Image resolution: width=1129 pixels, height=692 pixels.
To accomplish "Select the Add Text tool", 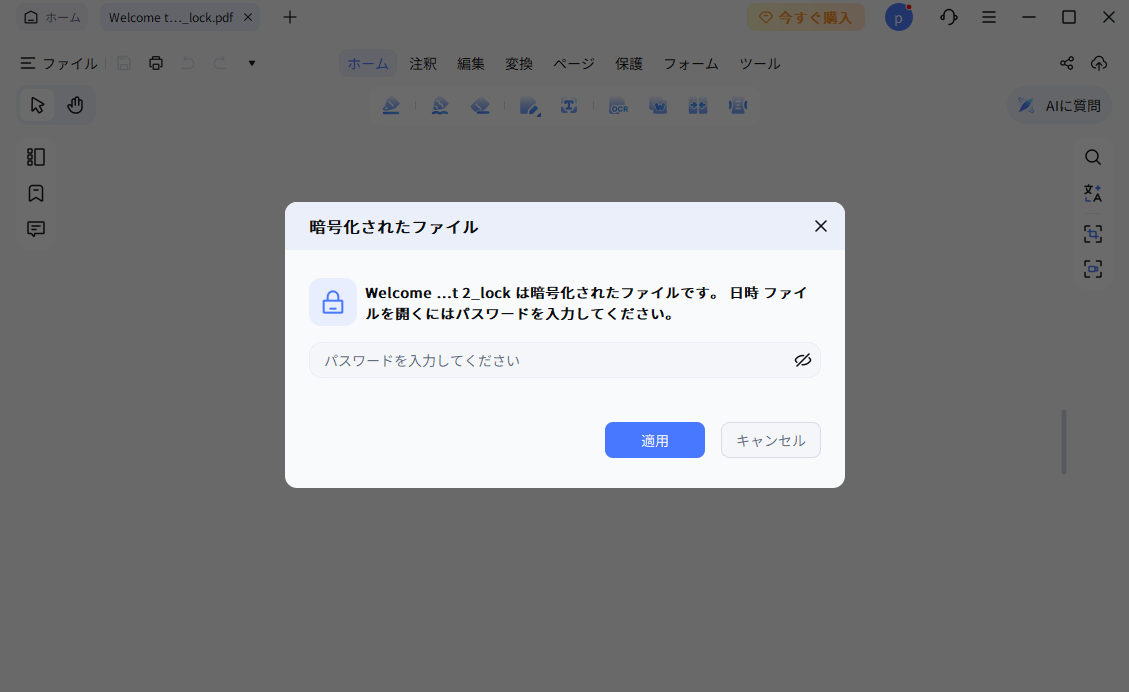I will coord(570,105).
